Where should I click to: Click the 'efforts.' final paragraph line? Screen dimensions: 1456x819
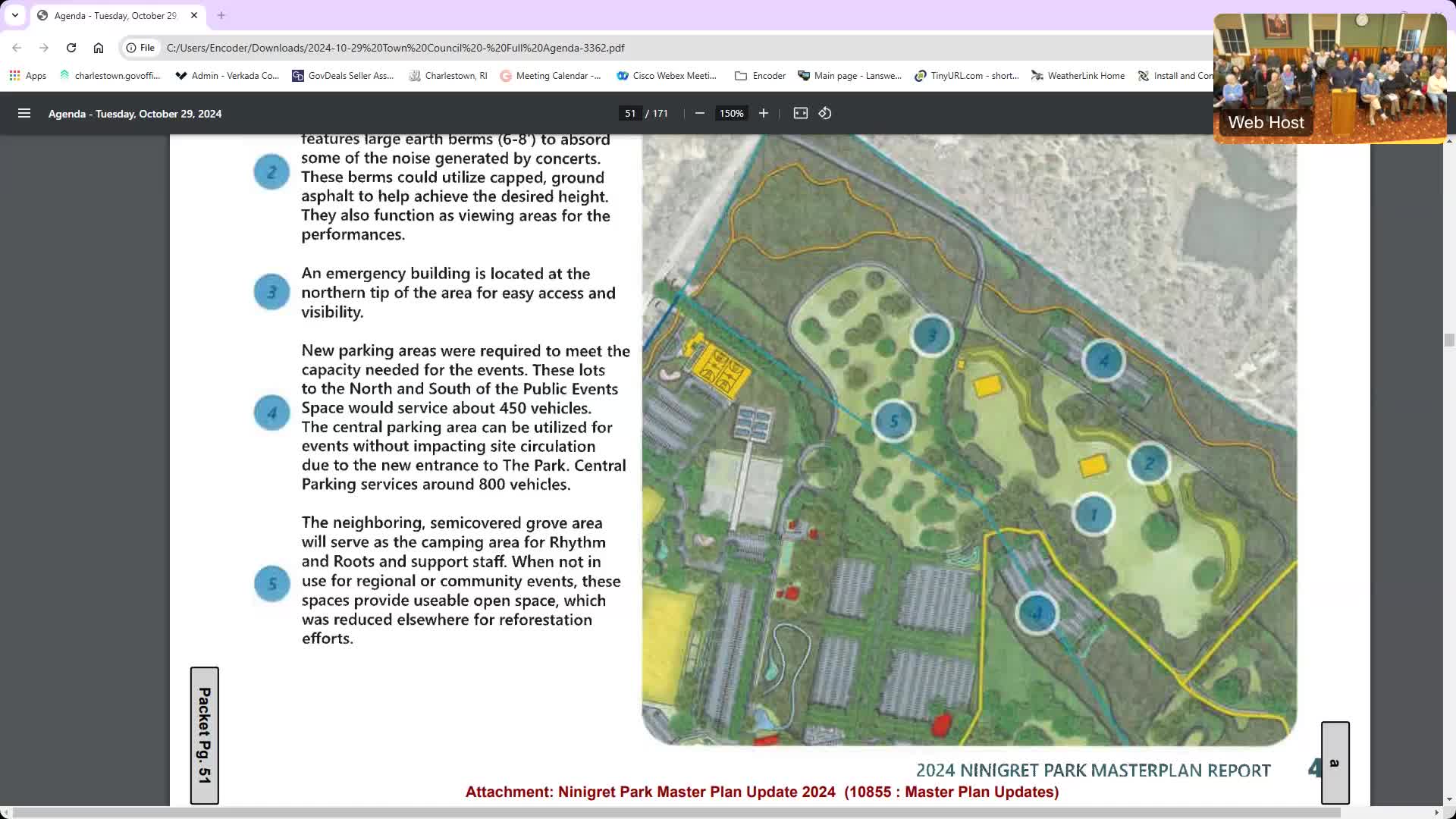pos(328,639)
